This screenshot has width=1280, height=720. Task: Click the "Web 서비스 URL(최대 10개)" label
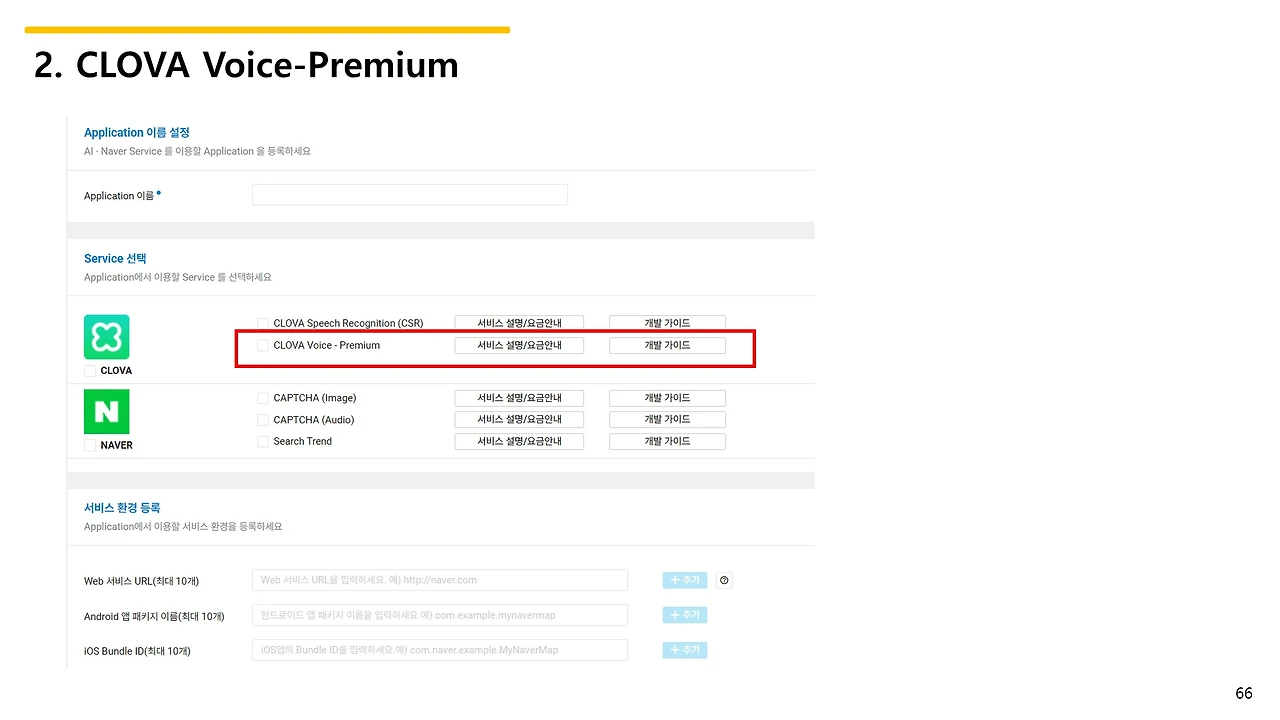[142, 581]
